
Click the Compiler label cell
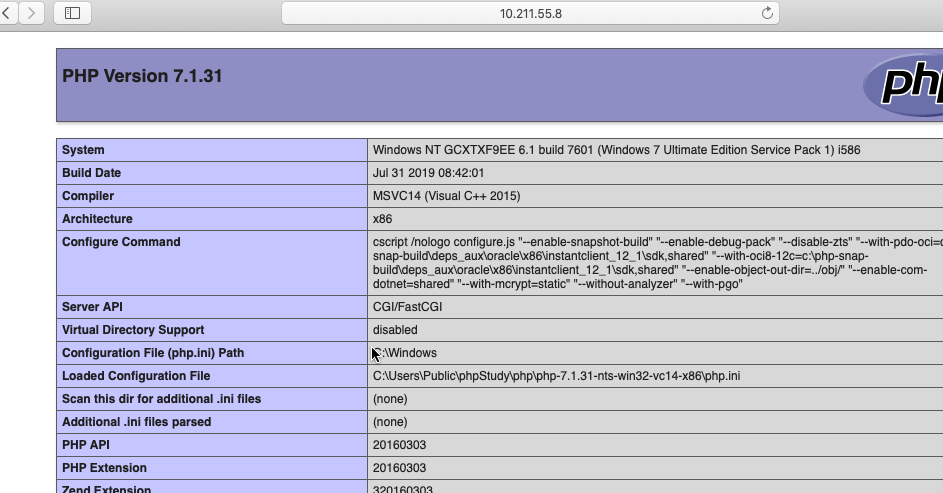pos(212,196)
